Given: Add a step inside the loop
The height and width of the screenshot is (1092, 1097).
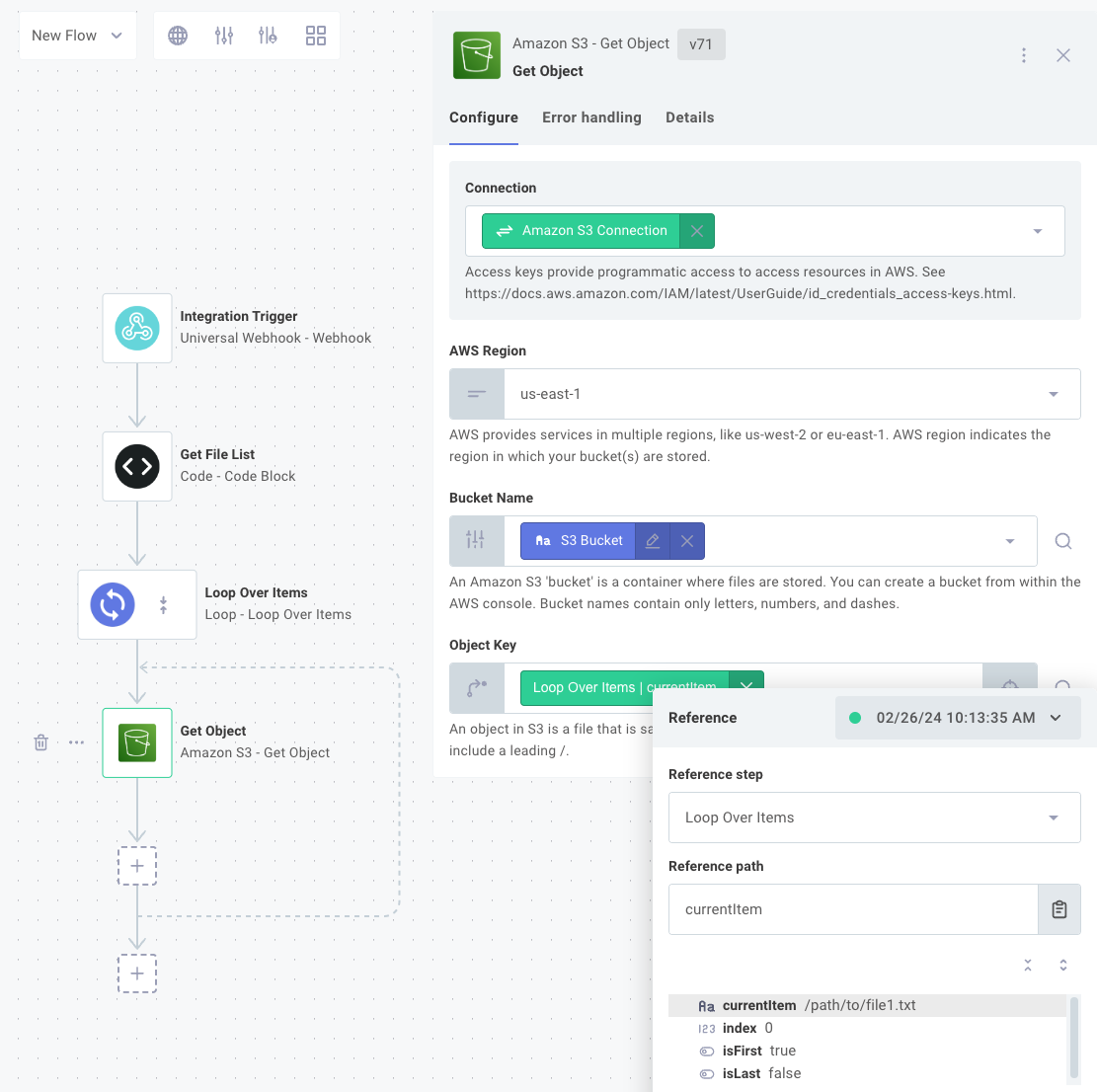Looking at the screenshot, I should pyautogui.click(x=137, y=865).
